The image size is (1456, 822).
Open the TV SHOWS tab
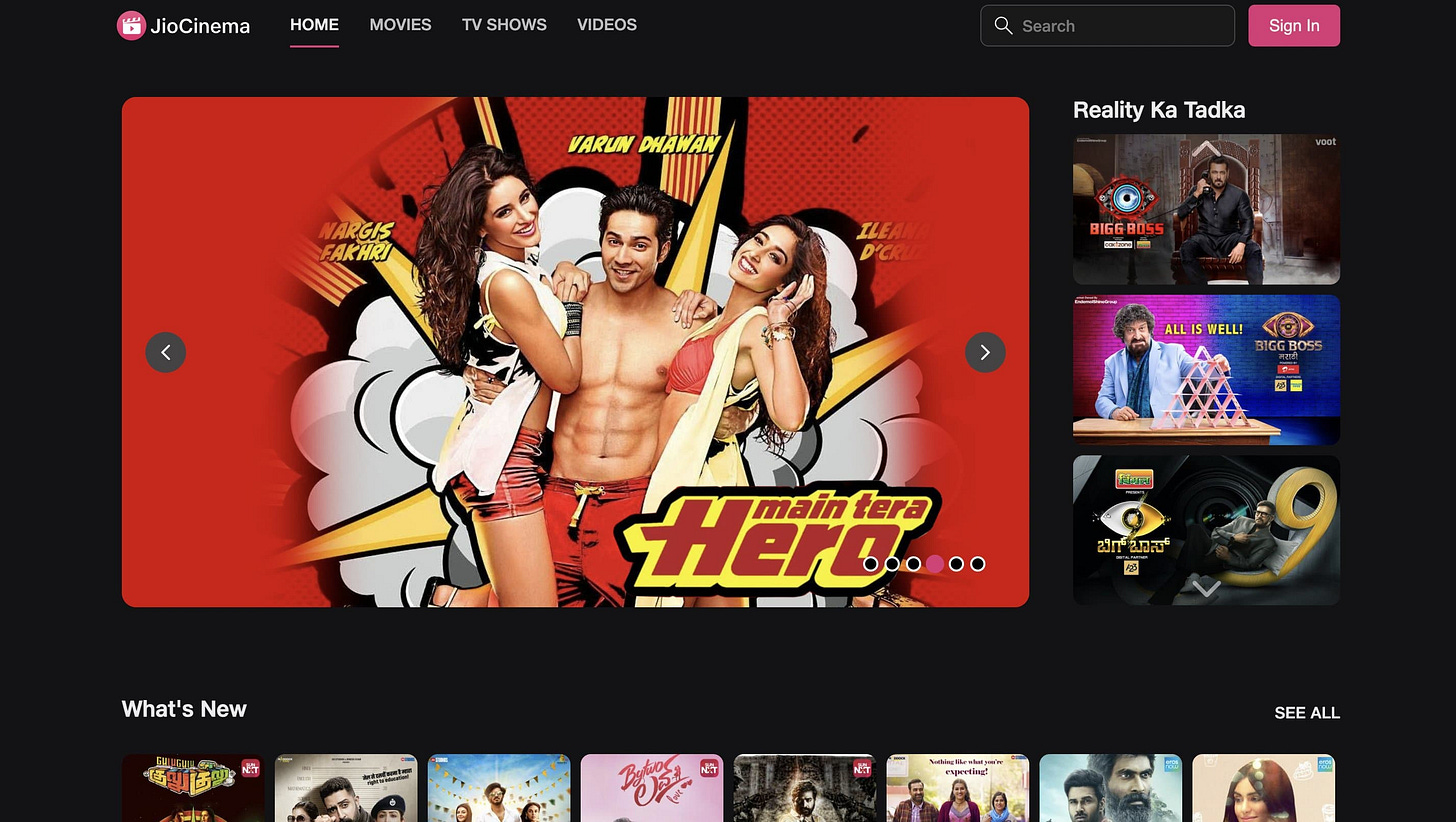pos(504,25)
